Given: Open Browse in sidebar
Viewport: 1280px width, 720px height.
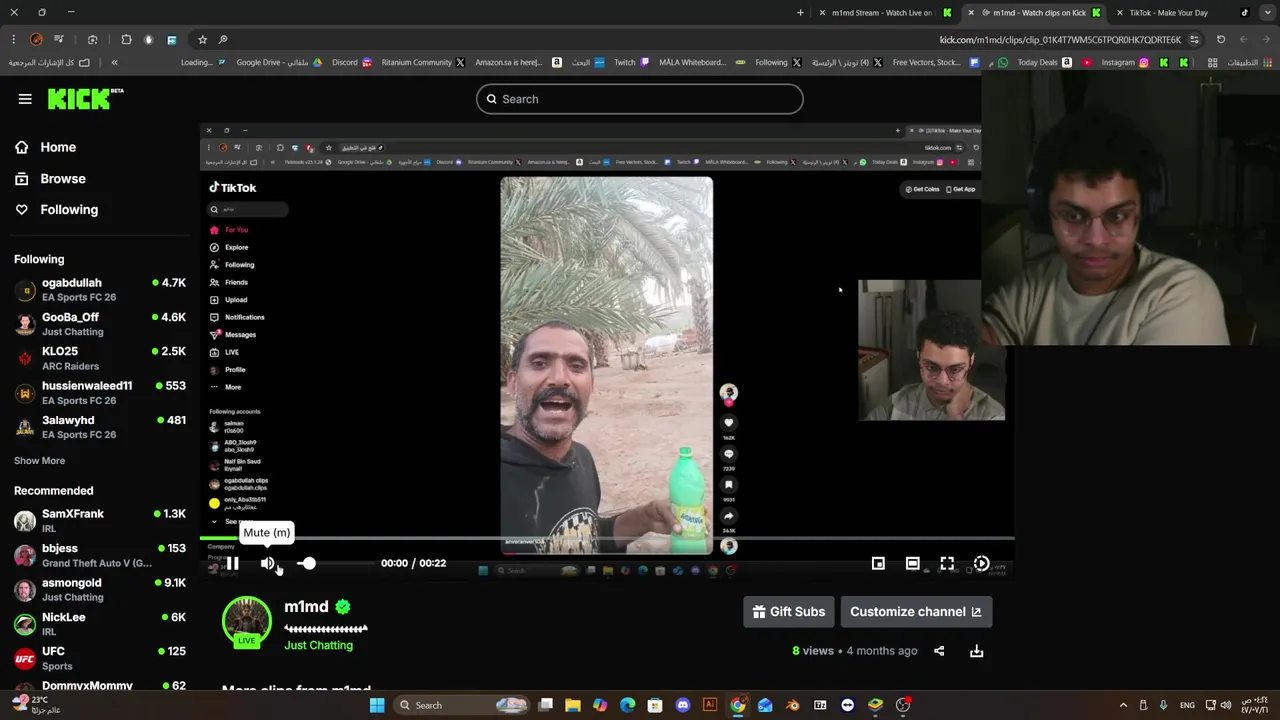Looking at the screenshot, I should [63, 178].
